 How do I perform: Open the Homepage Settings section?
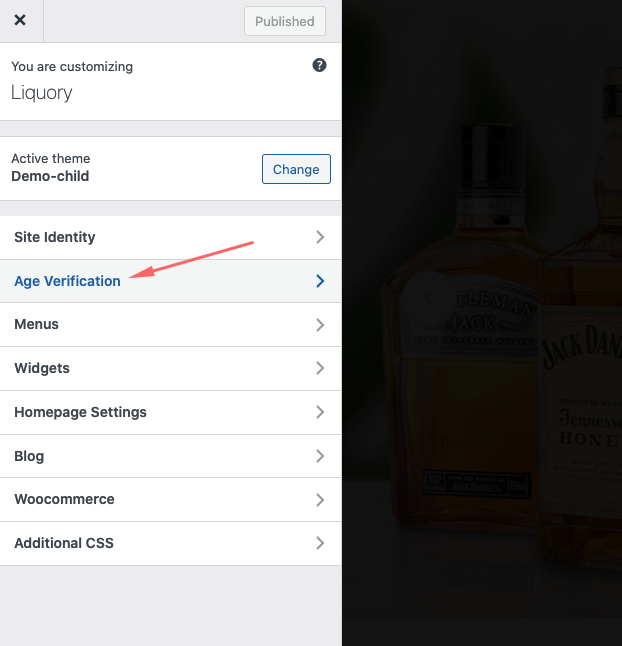[x=80, y=412]
